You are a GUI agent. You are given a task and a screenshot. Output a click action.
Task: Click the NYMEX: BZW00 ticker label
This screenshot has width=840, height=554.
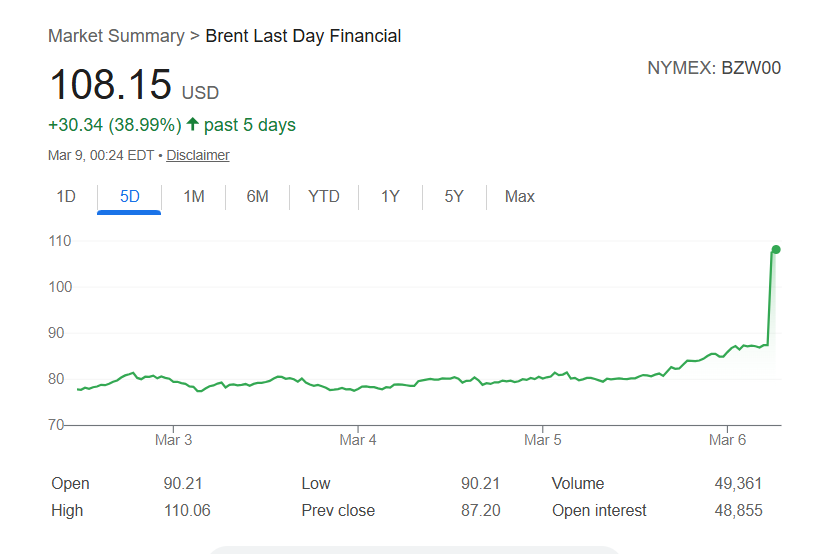pyautogui.click(x=714, y=68)
